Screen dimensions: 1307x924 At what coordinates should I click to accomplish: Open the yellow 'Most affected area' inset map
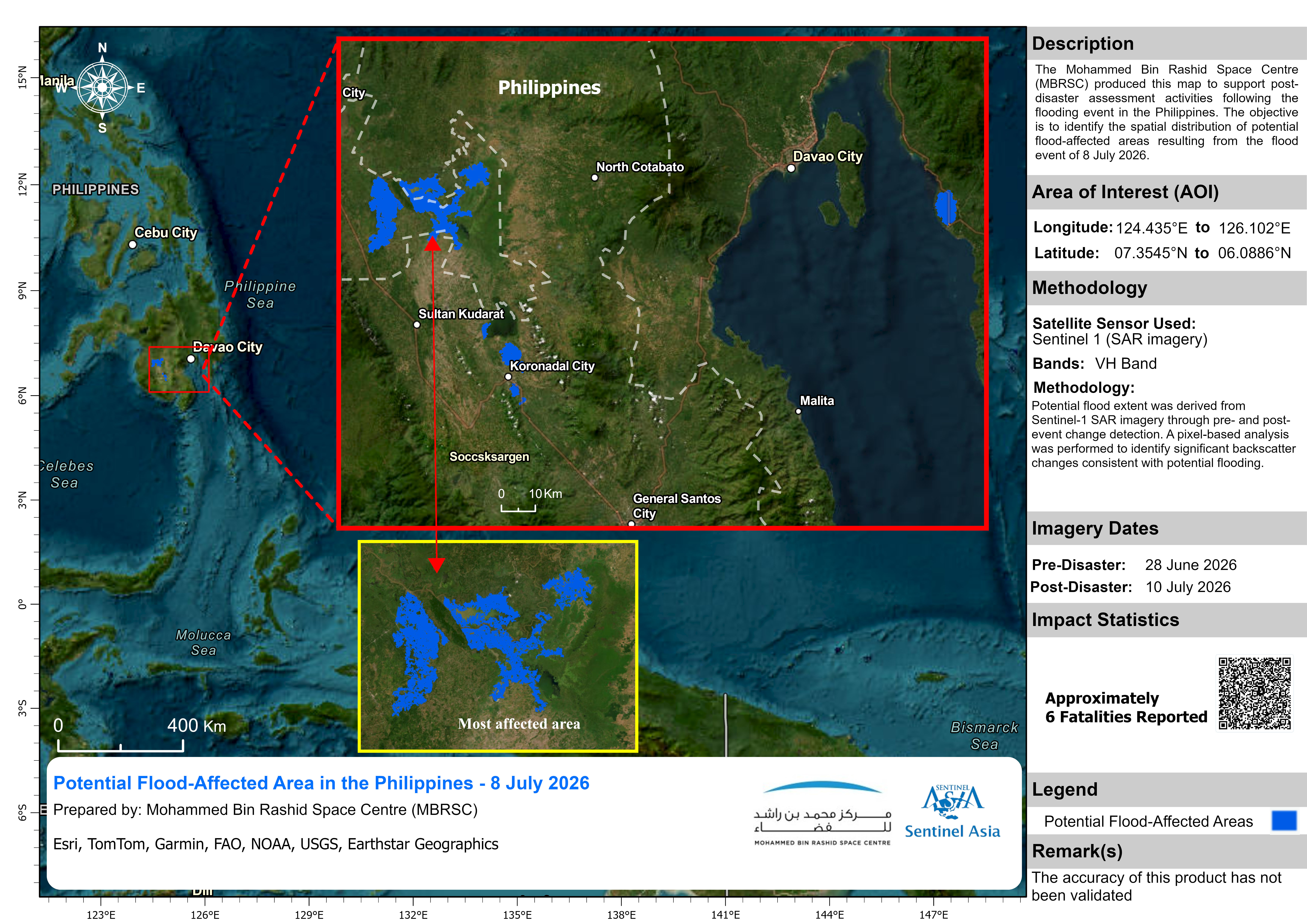click(498, 646)
